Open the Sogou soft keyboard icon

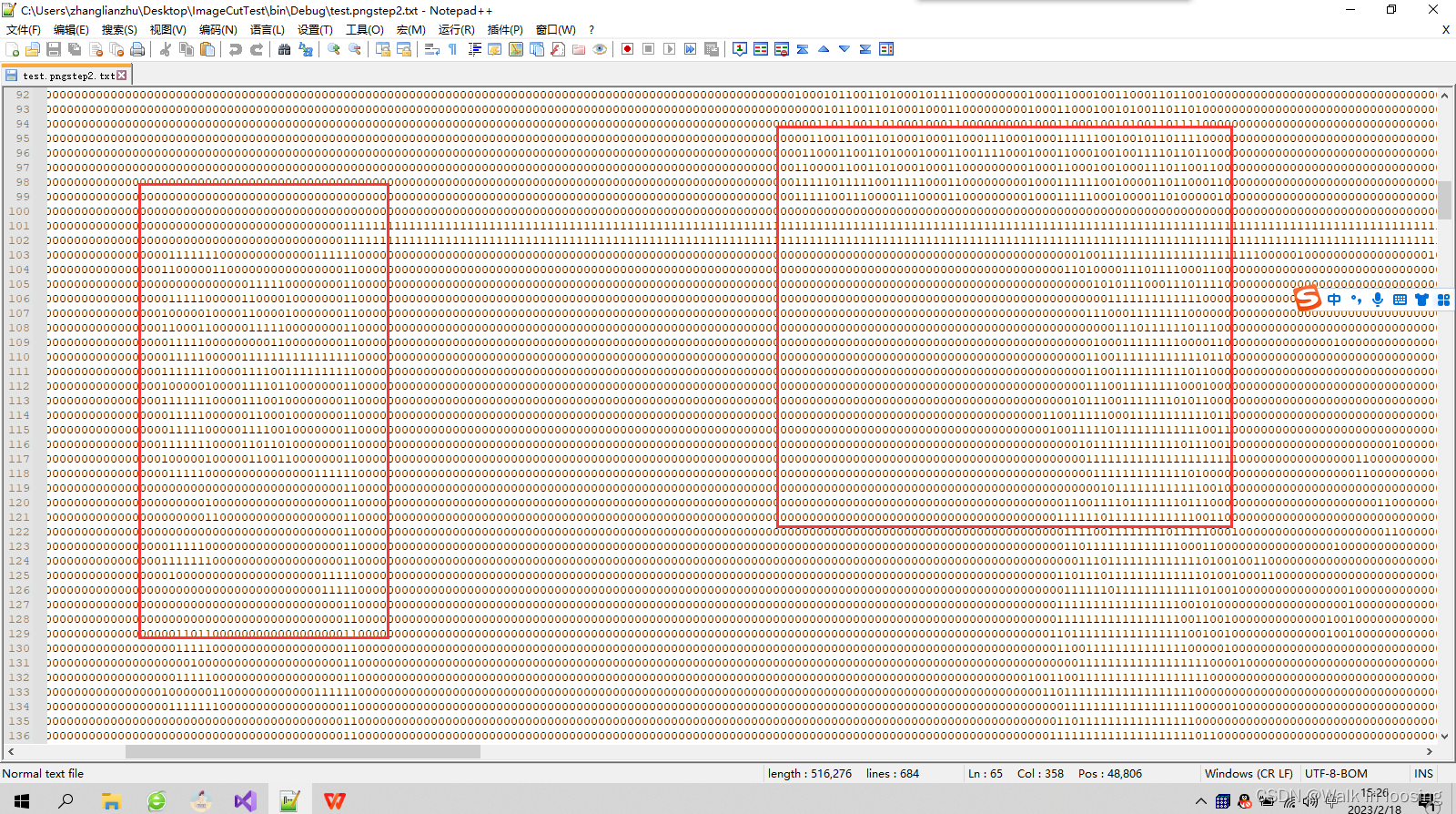coord(1400,300)
